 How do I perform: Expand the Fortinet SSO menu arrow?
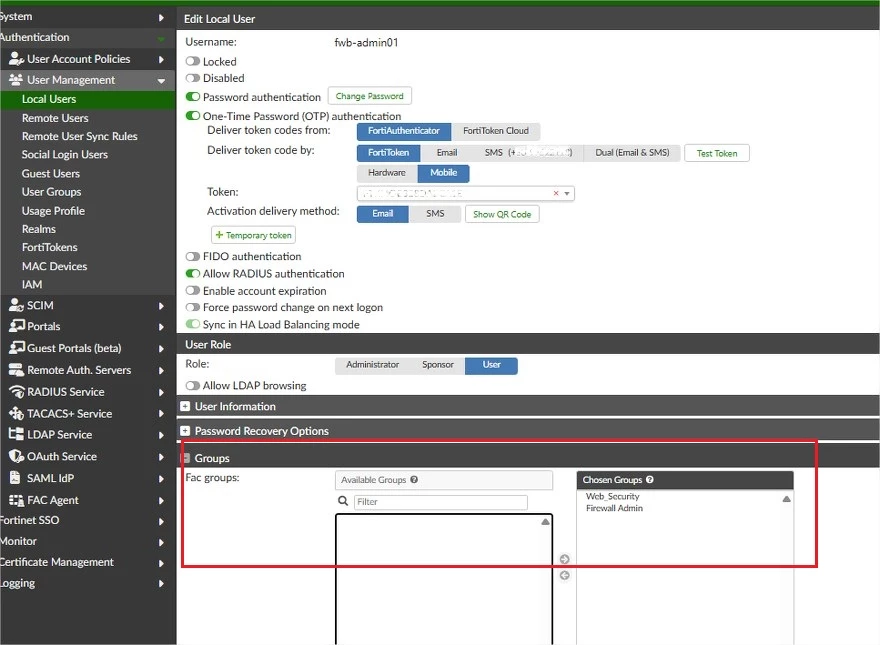[x=162, y=521]
